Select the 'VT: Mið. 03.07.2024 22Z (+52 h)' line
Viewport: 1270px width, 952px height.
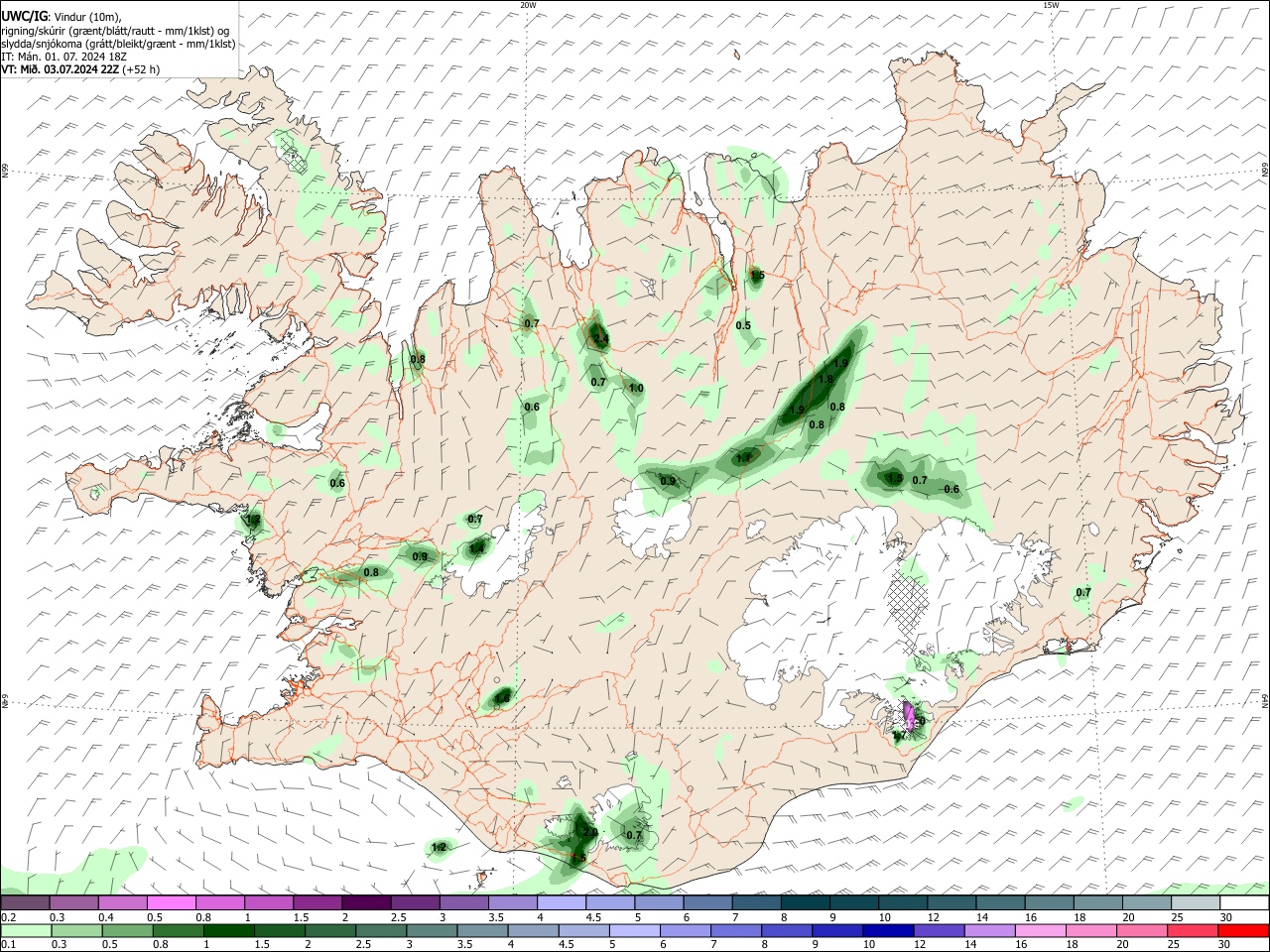(80, 69)
